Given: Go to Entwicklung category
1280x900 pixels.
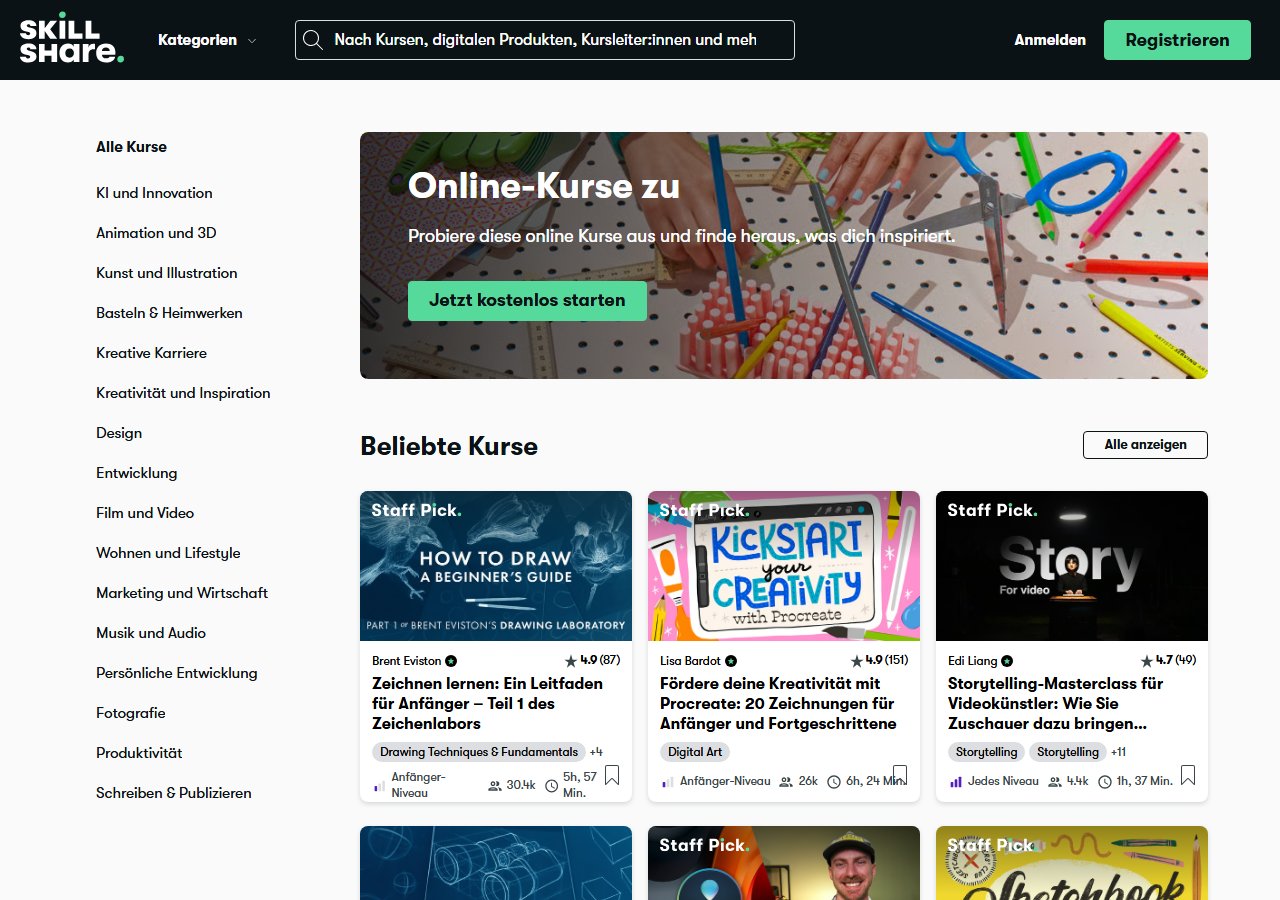Looking at the screenshot, I should click(136, 473).
